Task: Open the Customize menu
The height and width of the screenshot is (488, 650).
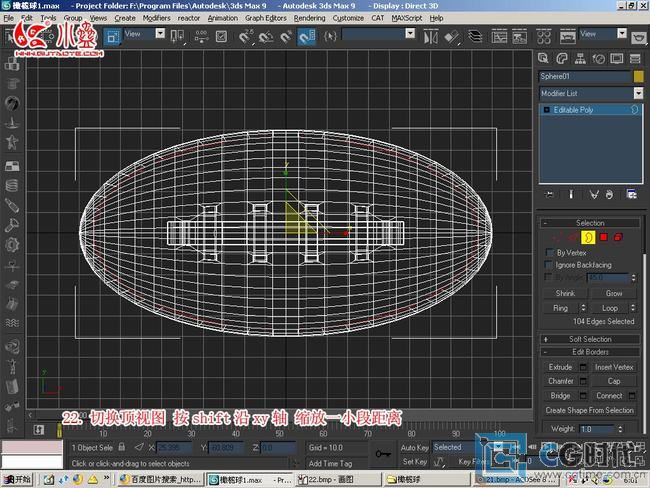Action: click(348, 18)
